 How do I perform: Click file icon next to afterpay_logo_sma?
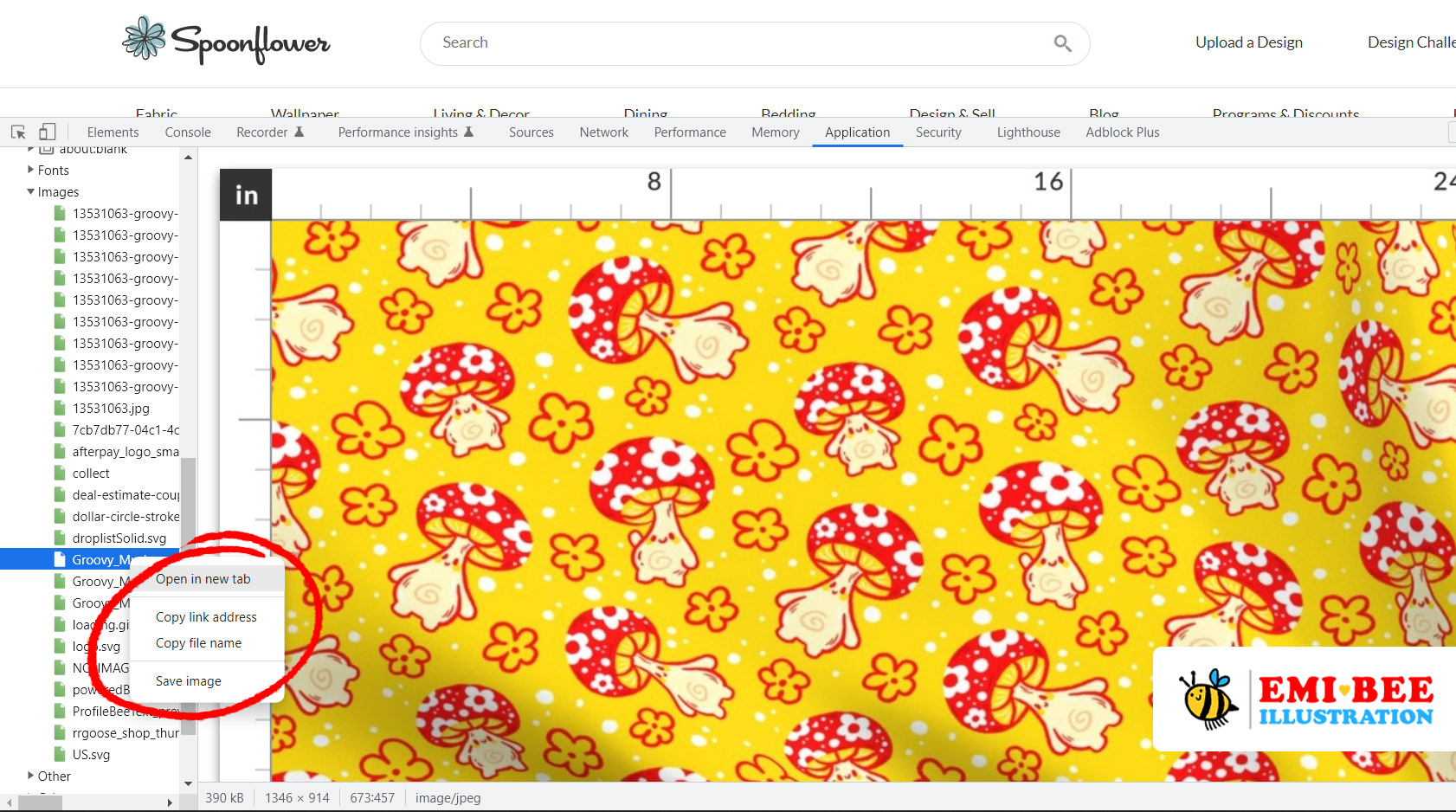click(x=60, y=451)
